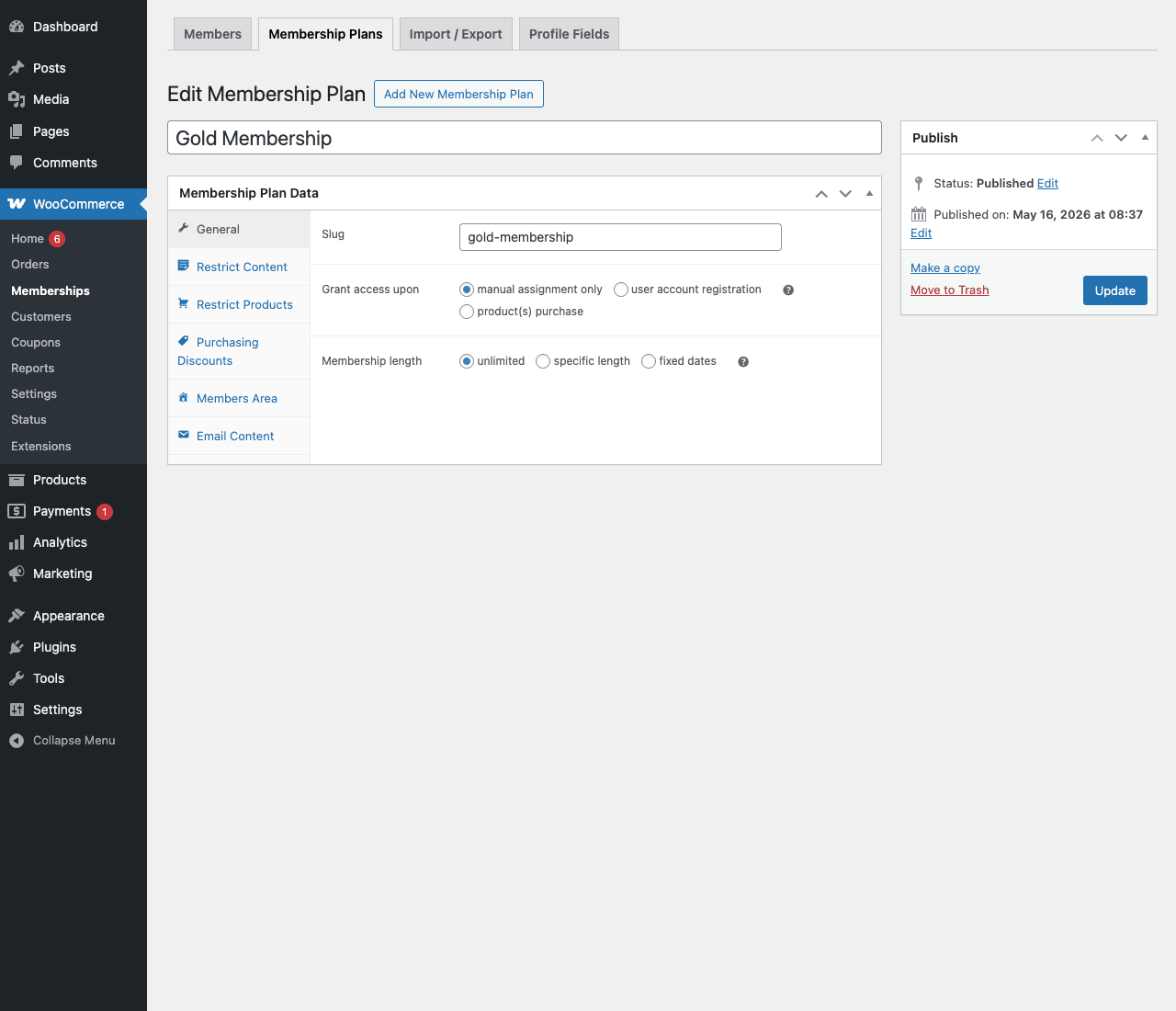The height and width of the screenshot is (1011, 1176).
Task: Click Make a copy link
Action: (945, 267)
